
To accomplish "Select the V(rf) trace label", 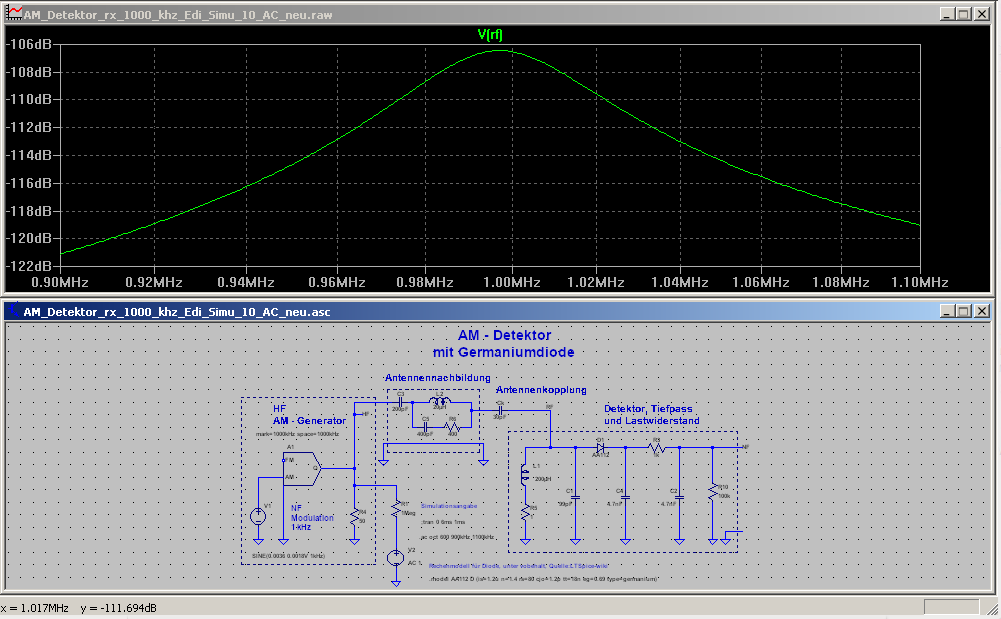I will coord(490,34).
